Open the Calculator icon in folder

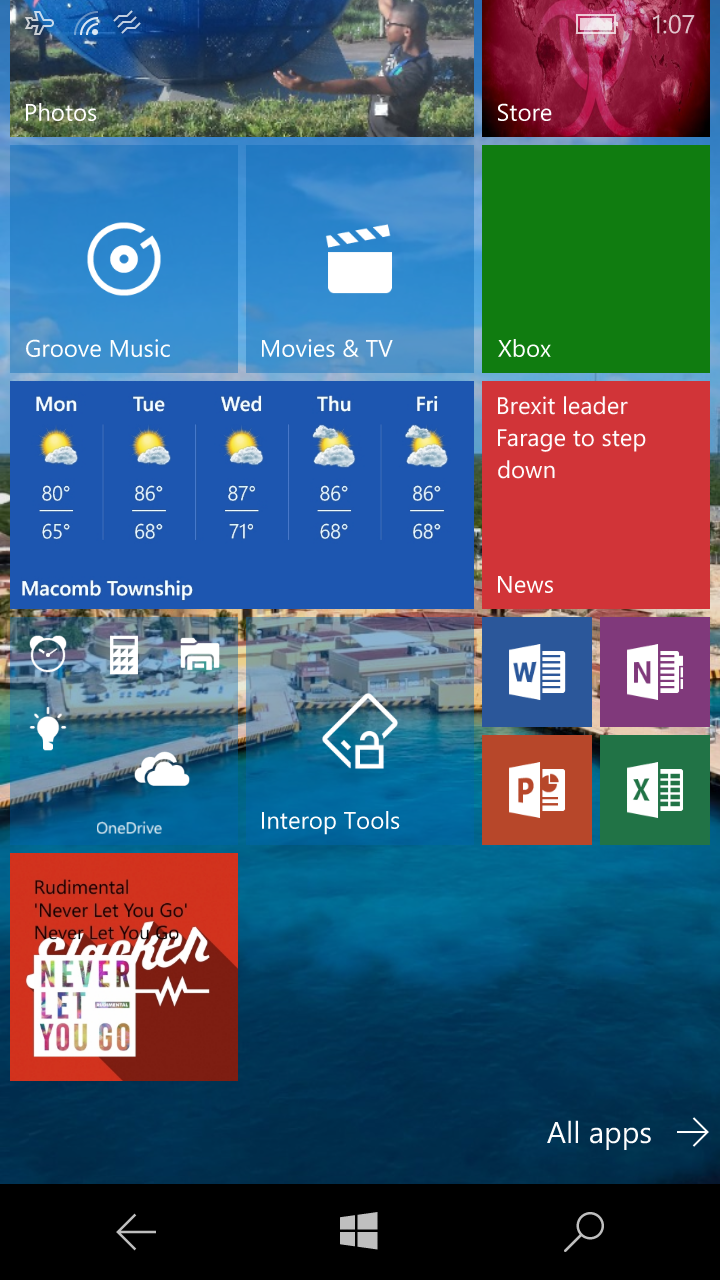[124, 655]
